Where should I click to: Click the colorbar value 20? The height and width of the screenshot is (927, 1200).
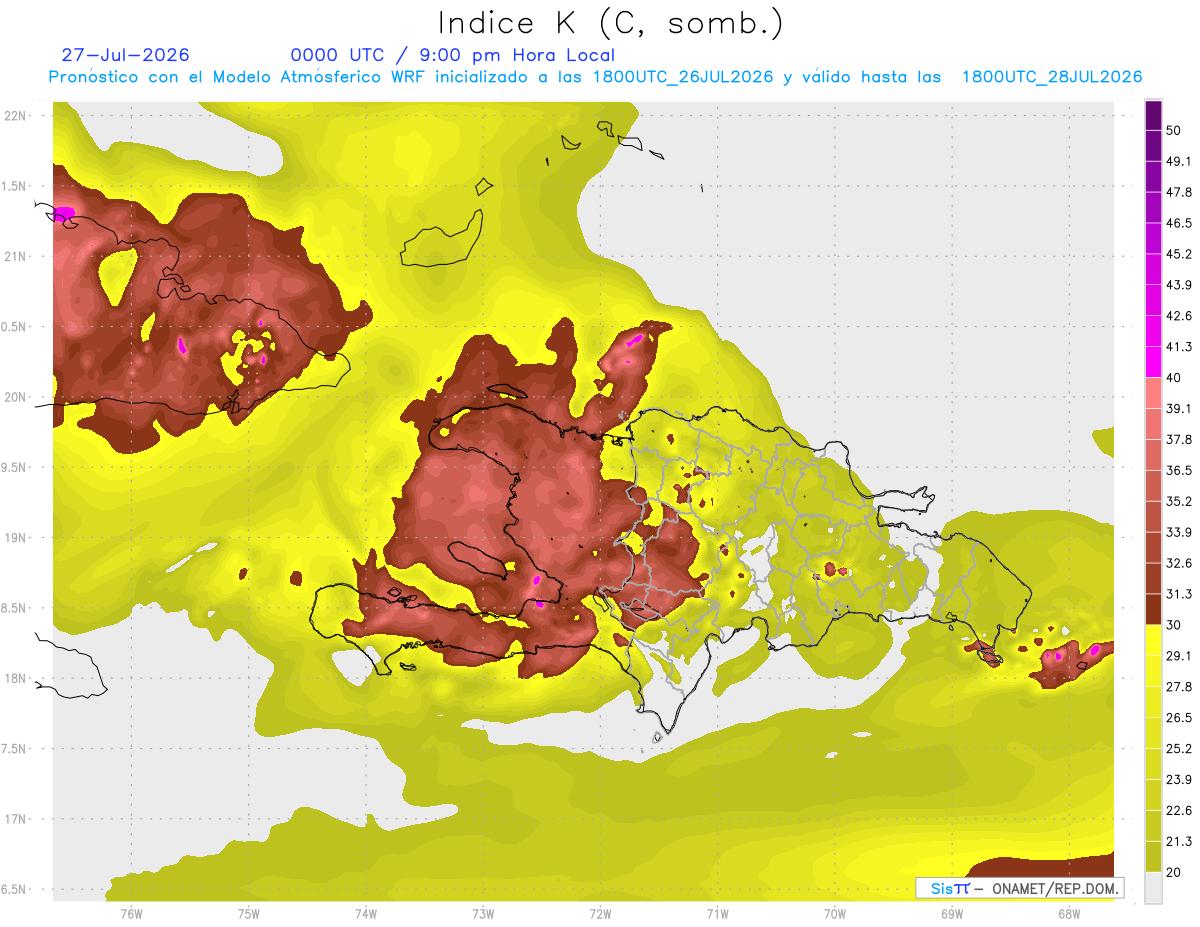pyautogui.click(x=1174, y=872)
